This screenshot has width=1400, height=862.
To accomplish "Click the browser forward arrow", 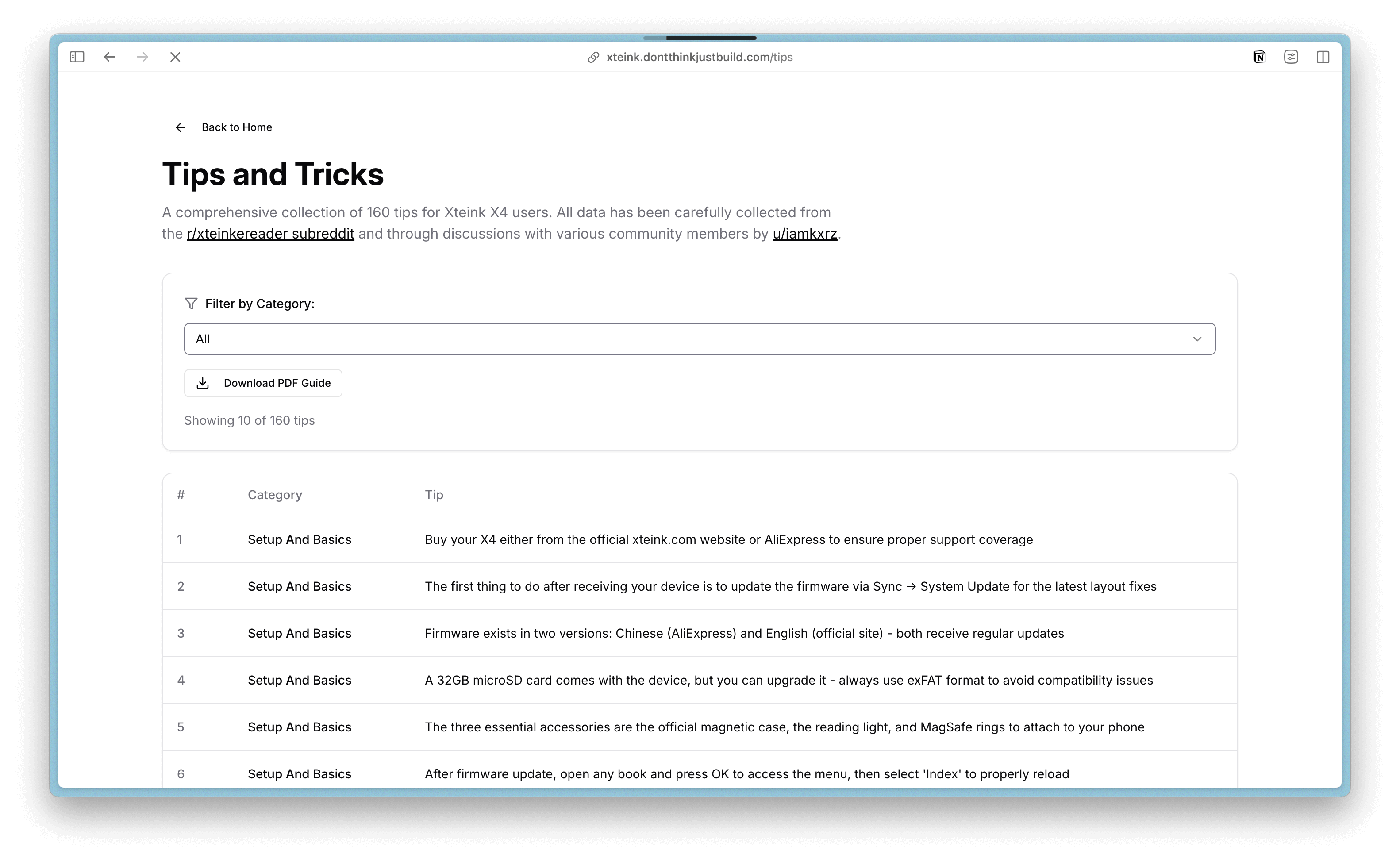I will click(x=142, y=57).
